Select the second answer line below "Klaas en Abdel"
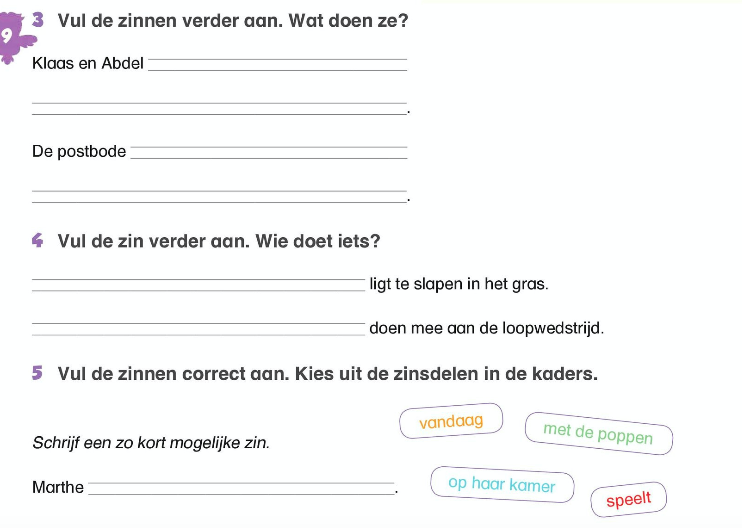This screenshot has width=742, height=528. tap(220, 108)
